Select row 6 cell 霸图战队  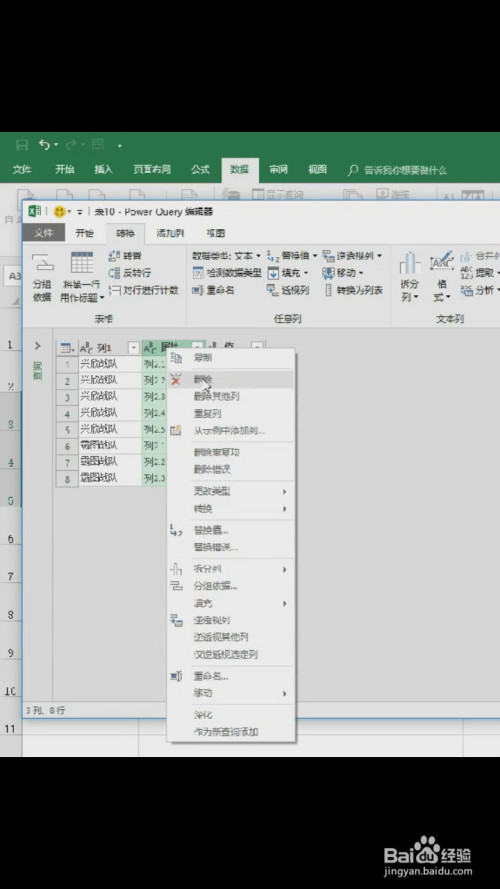click(x=109, y=446)
